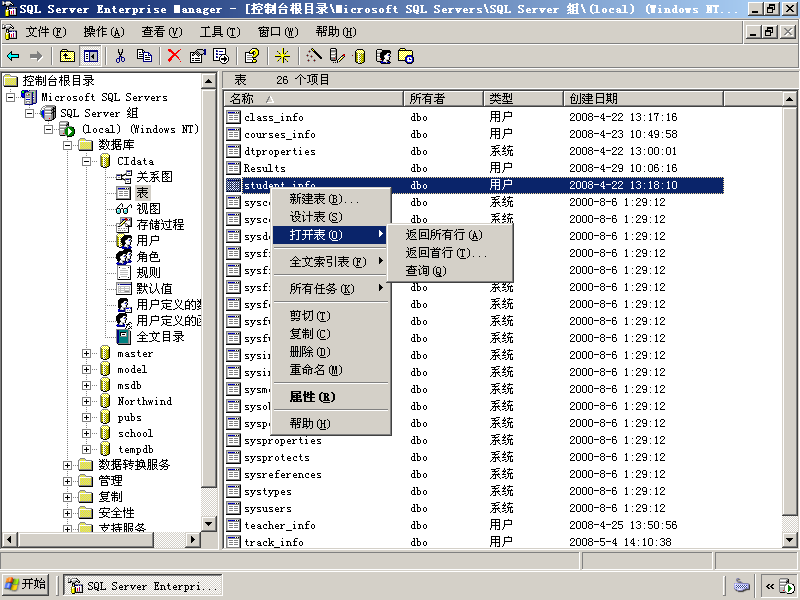Expand the Northwind database node
The image size is (800, 600).
coord(87,401)
